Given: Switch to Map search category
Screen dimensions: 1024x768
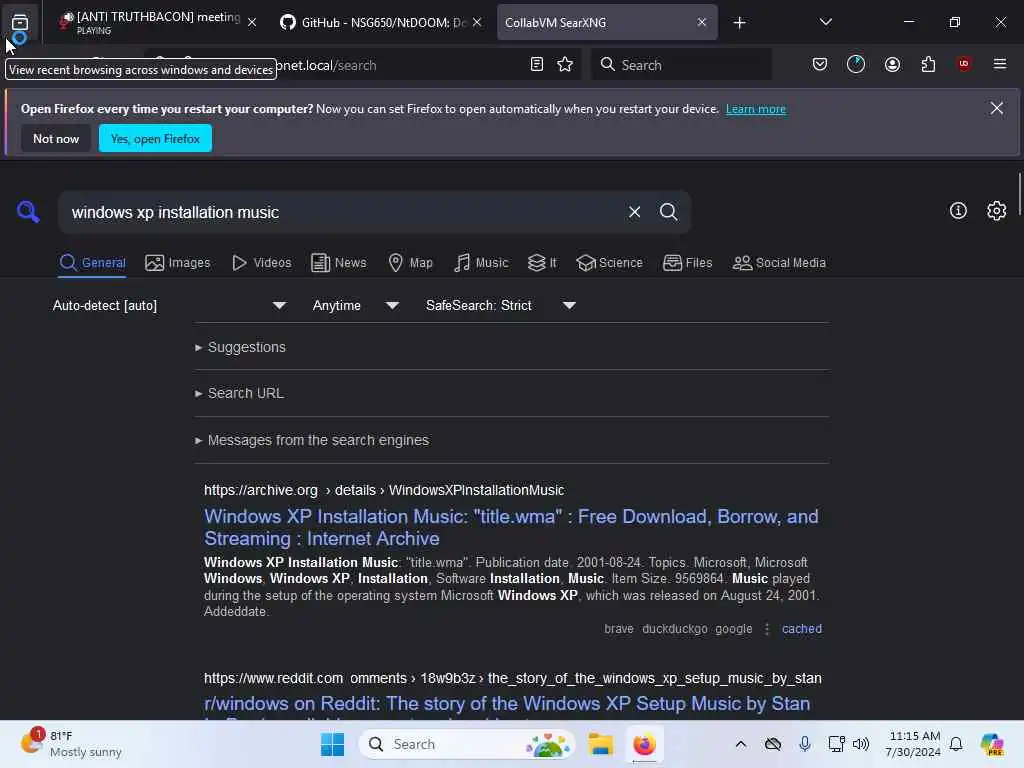Looking at the screenshot, I should click(410, 263).
